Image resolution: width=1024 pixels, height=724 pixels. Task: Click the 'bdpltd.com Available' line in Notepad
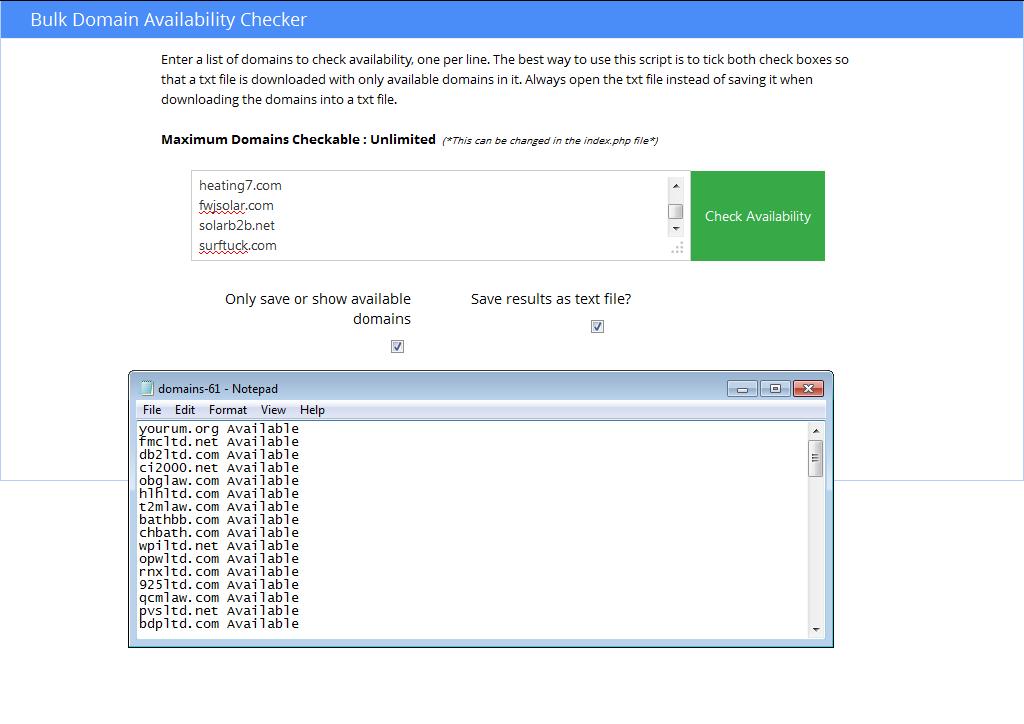pyautogui.click(x=219, y=624)
